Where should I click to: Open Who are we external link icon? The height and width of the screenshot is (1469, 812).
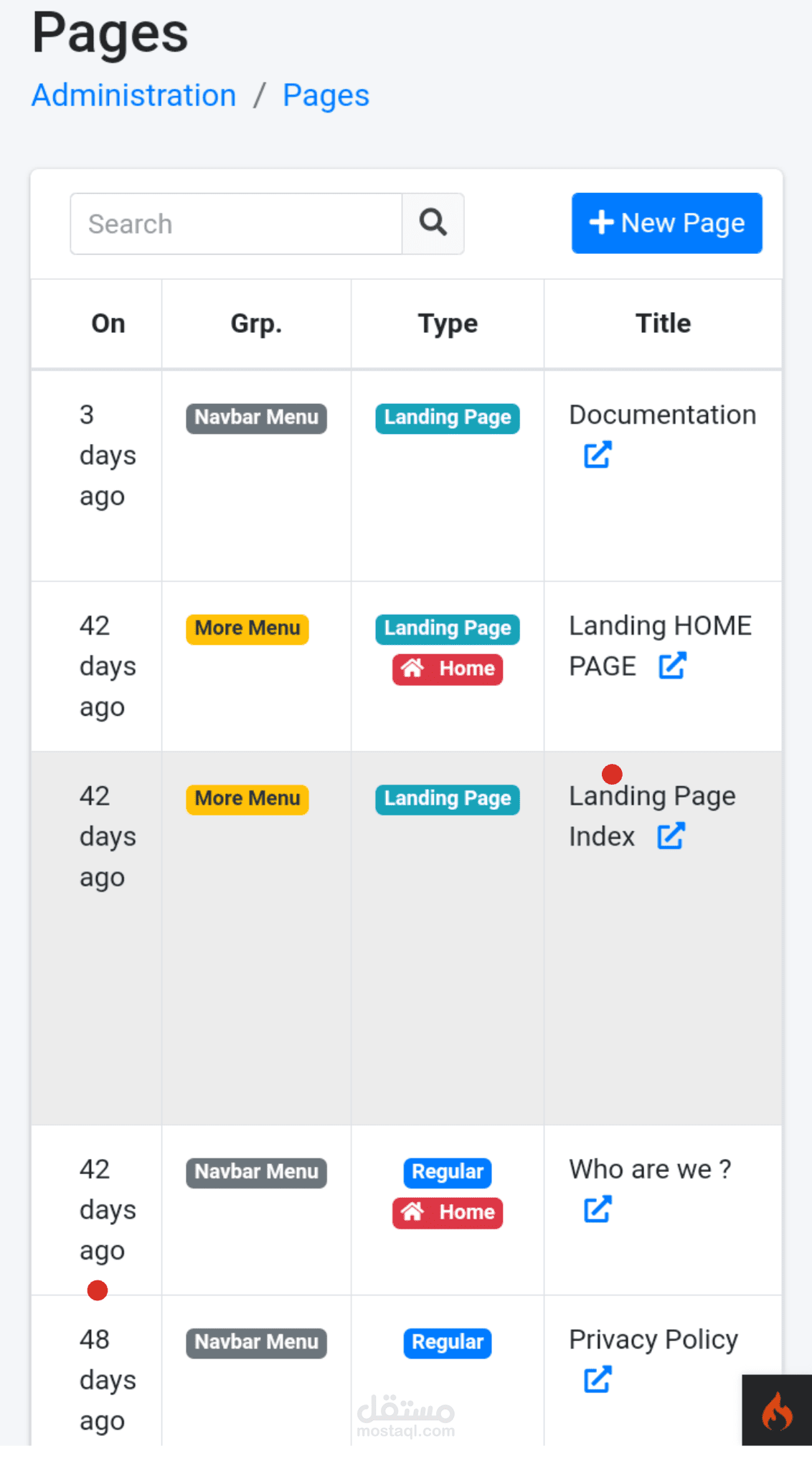597,1209
